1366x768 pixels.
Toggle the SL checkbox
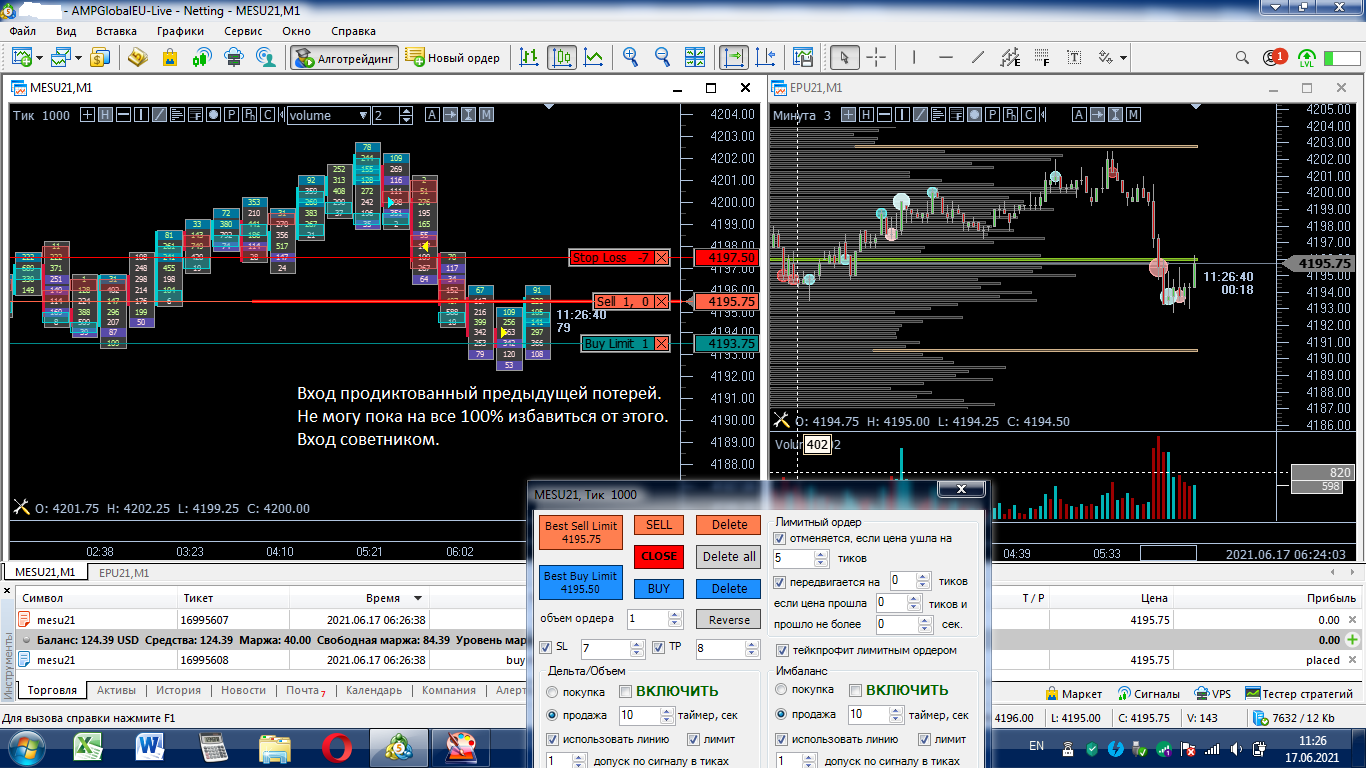[x=546, y=648]
